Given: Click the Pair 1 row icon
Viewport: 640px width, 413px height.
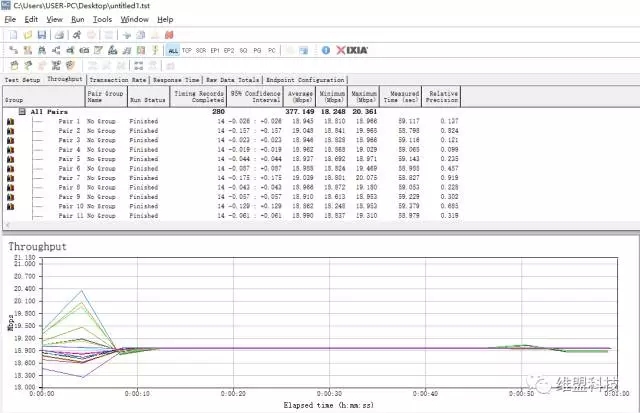Looking at the screenshot, I should click(x=11, y=122).
